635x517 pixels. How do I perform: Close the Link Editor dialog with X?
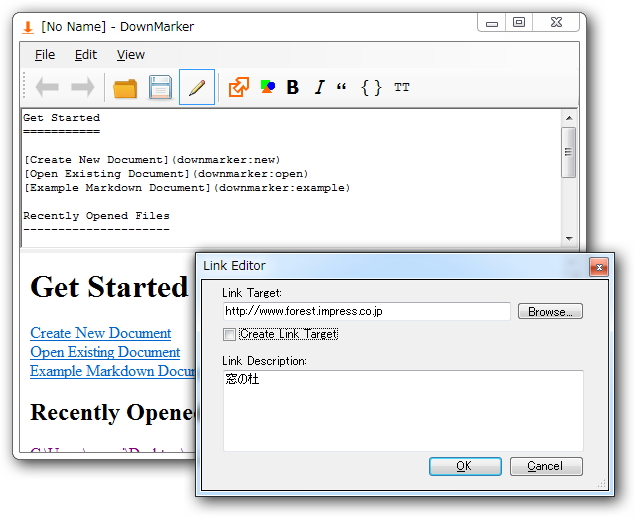click(599, 267)
